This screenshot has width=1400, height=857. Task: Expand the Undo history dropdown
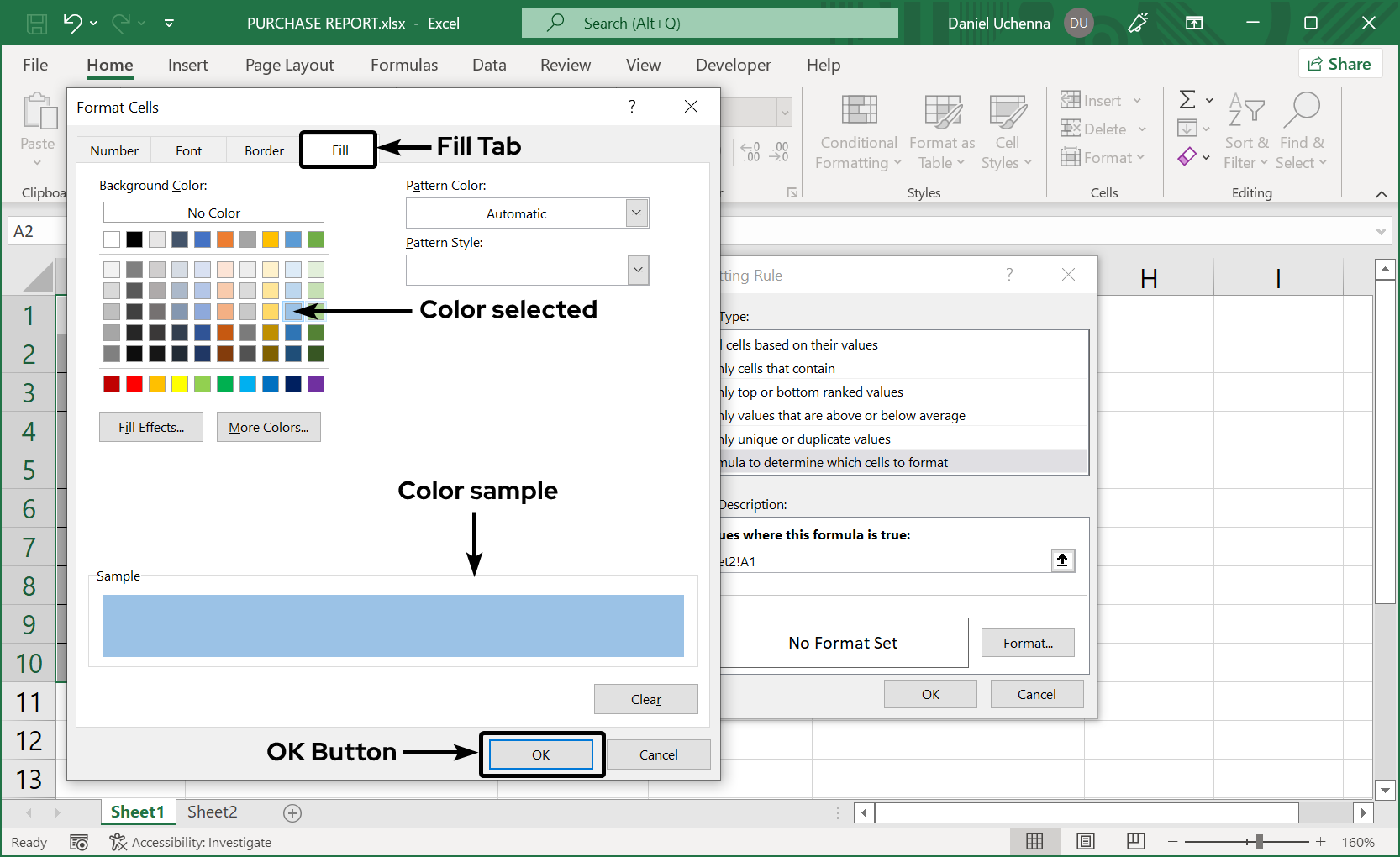[93, 23]
